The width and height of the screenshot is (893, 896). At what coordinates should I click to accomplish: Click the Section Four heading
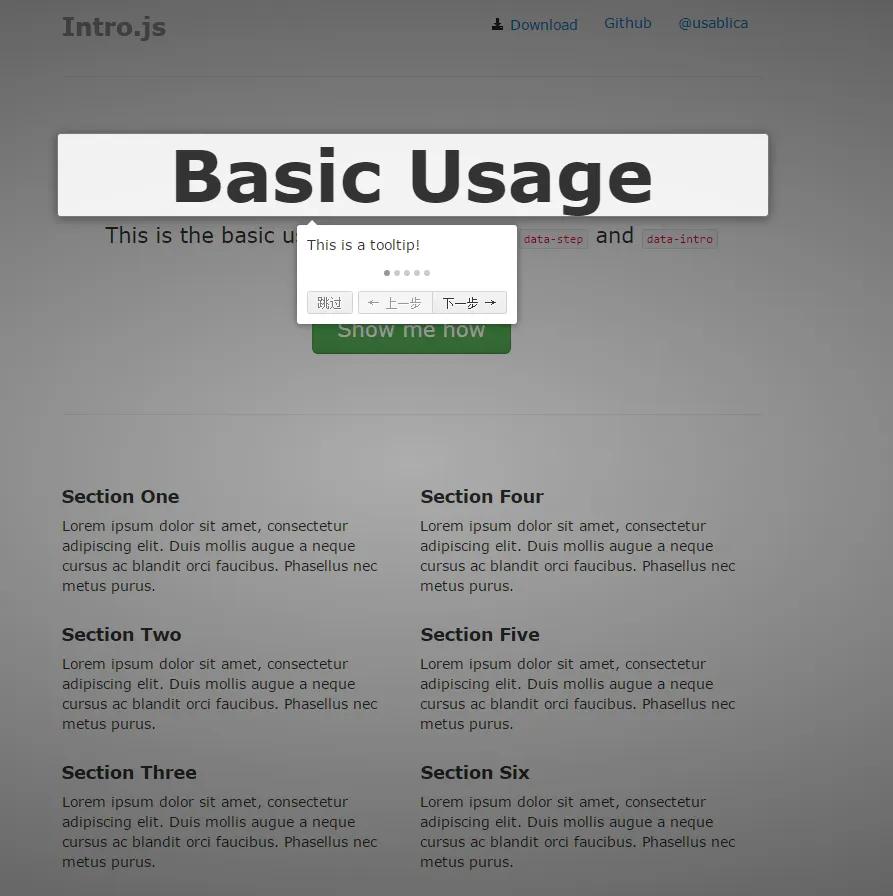pos(482,497)
